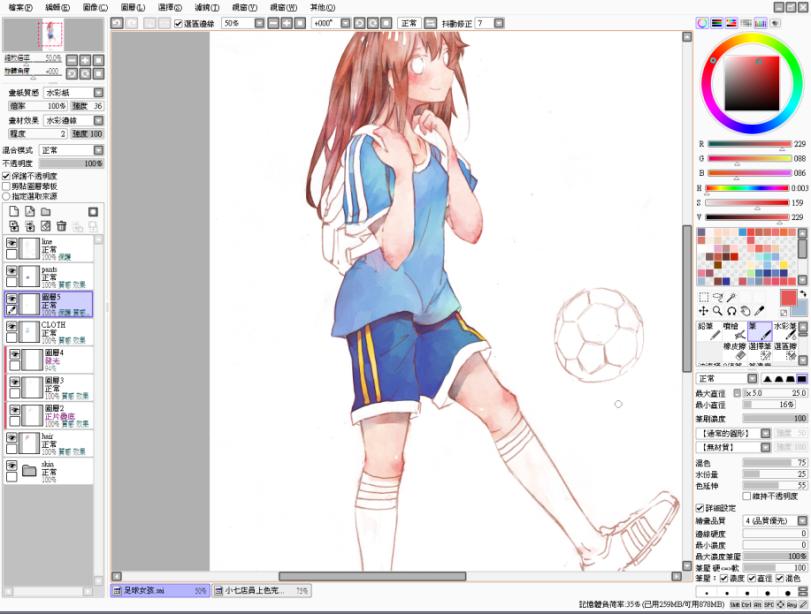Hide the hair layer eye icon
Image resolution: width=811 pixels, height=614 pixels.
(x=11, y=438)
